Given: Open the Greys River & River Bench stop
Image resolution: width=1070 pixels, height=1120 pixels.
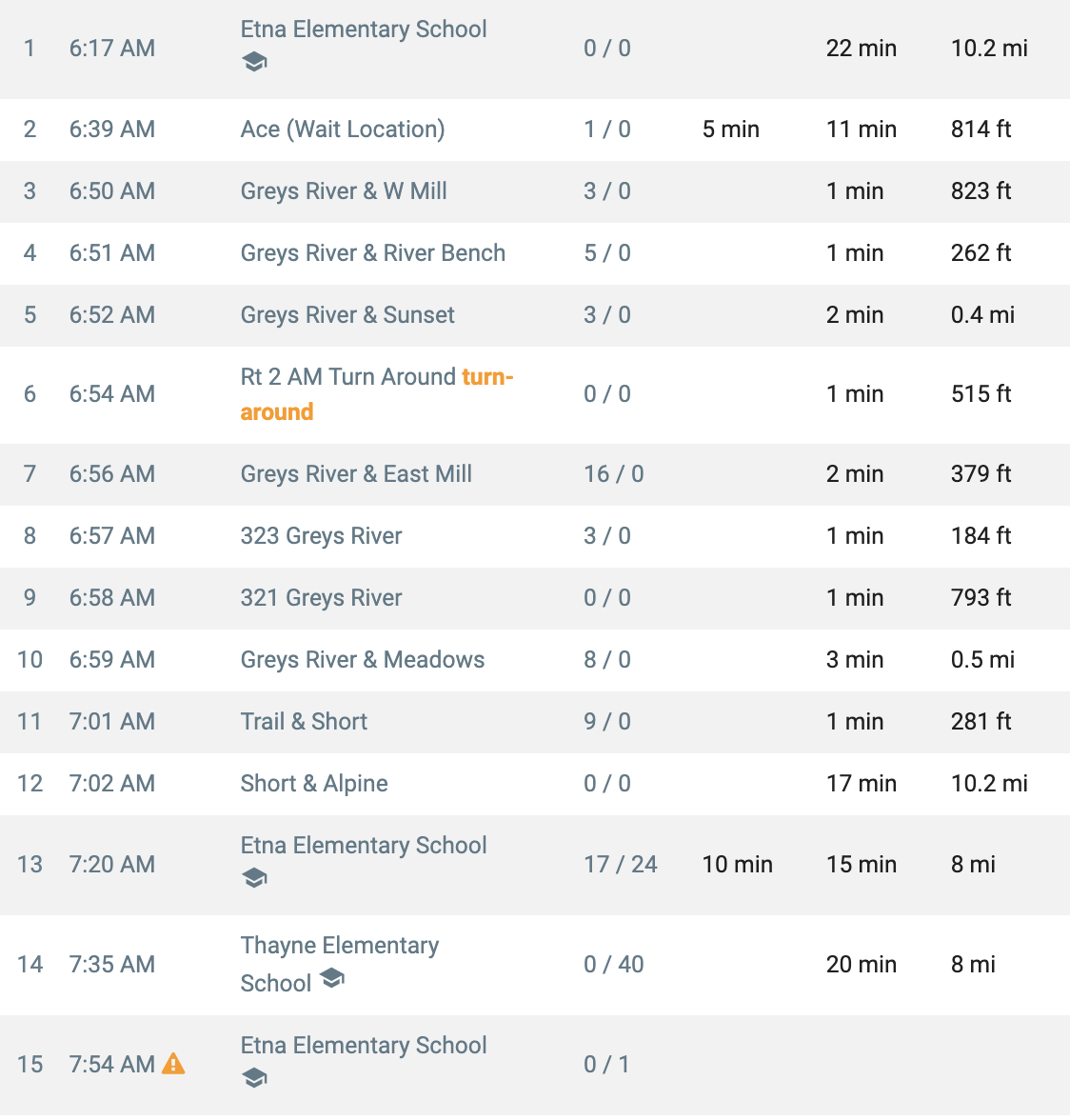Looking at the screenshot, I should point(372,253).
